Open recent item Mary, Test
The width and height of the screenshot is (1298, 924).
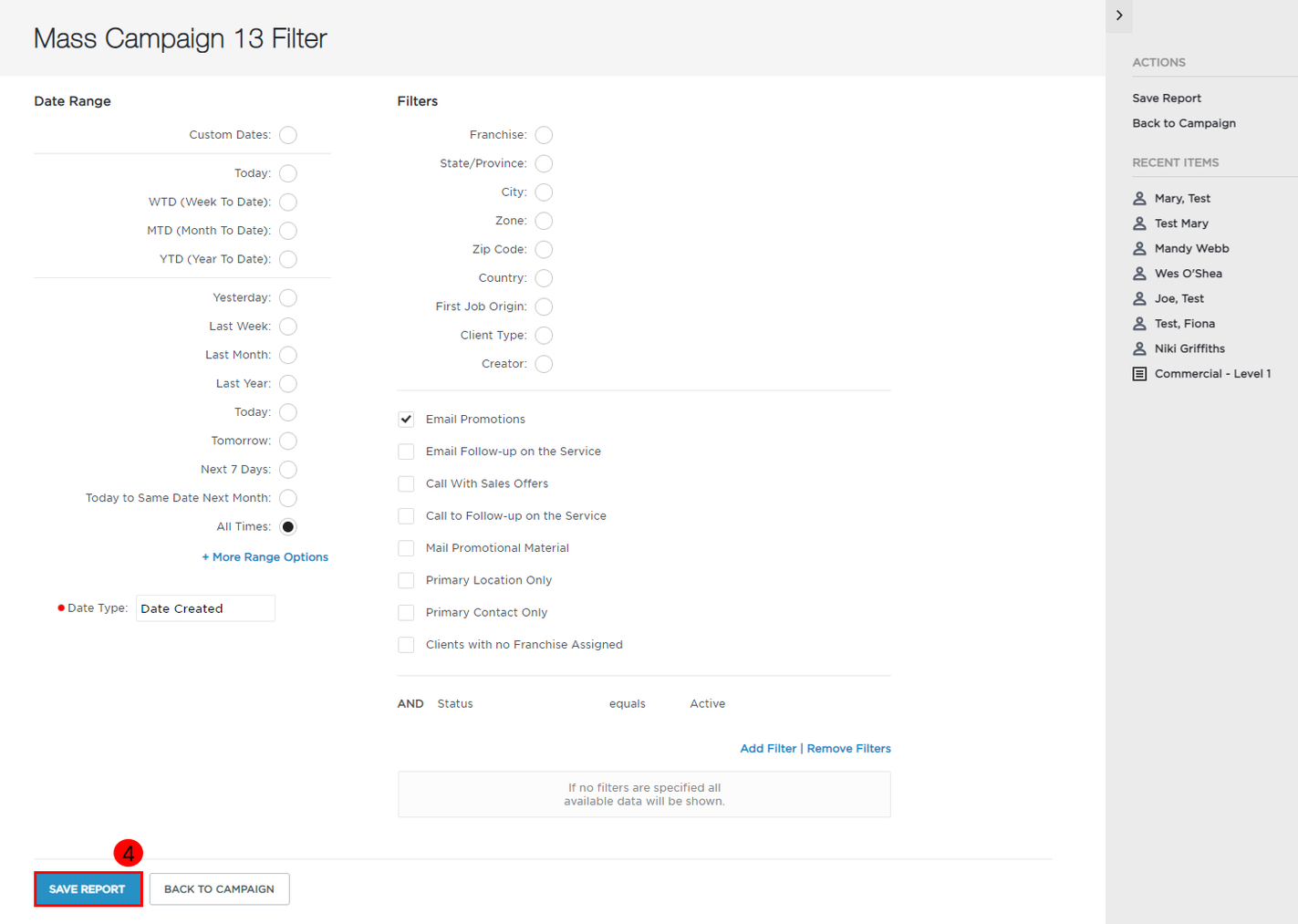click(x=1182, y=198)
